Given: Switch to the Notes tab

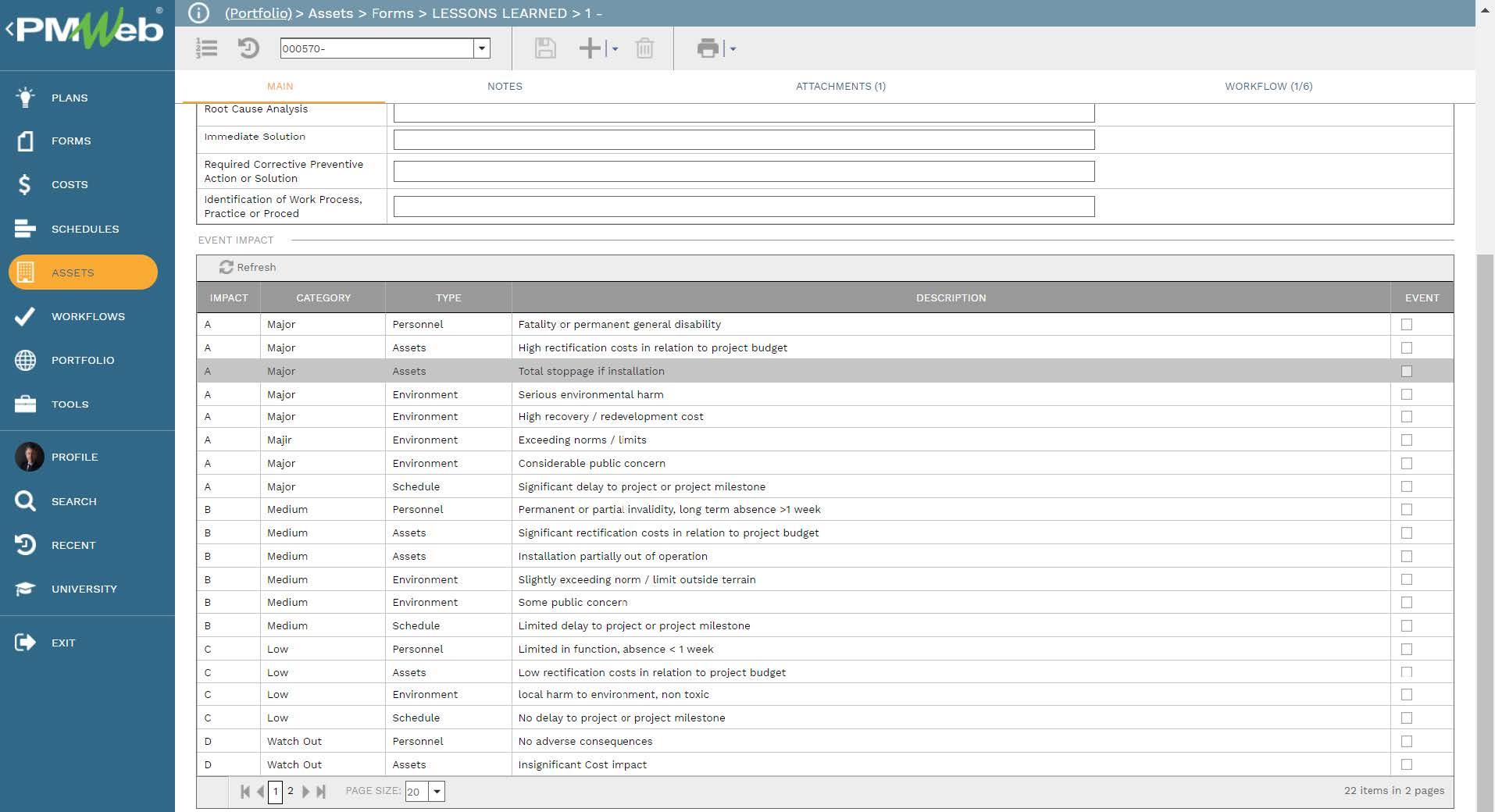Looking at the screenshot, I should coord(505,87).
